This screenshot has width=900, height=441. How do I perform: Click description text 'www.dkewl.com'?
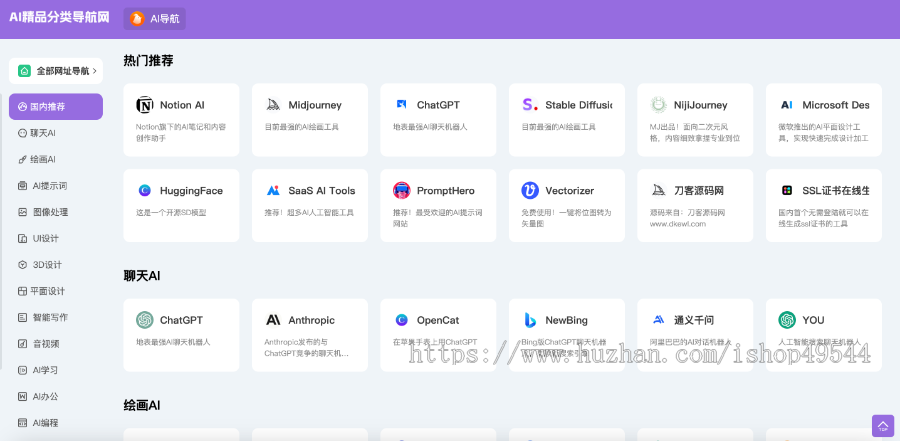click(678, 224)
